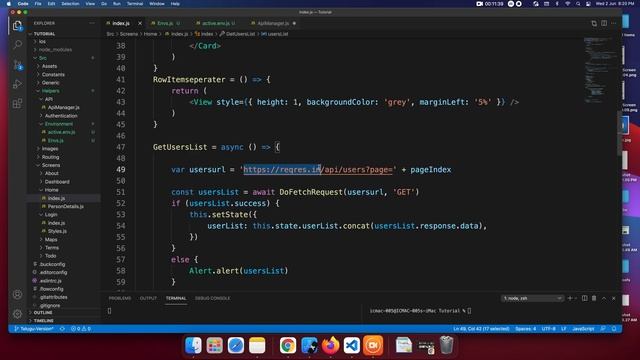Image resolution: width=640 pixels, height=360 pixels.
Task: Close the bottom terminal panel
Action: (613, 298)
